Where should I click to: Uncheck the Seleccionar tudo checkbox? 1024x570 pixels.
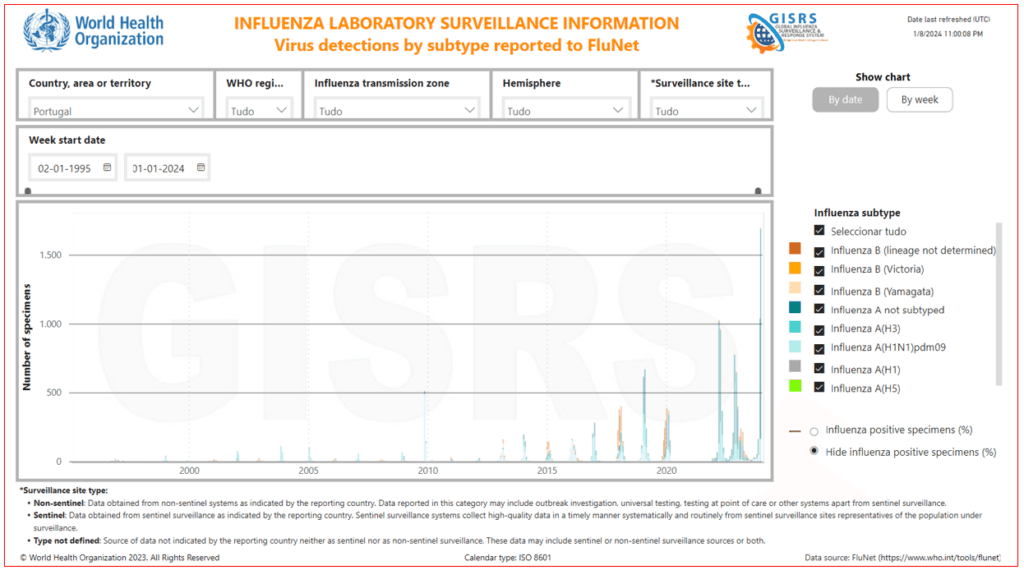pos(820,231)
